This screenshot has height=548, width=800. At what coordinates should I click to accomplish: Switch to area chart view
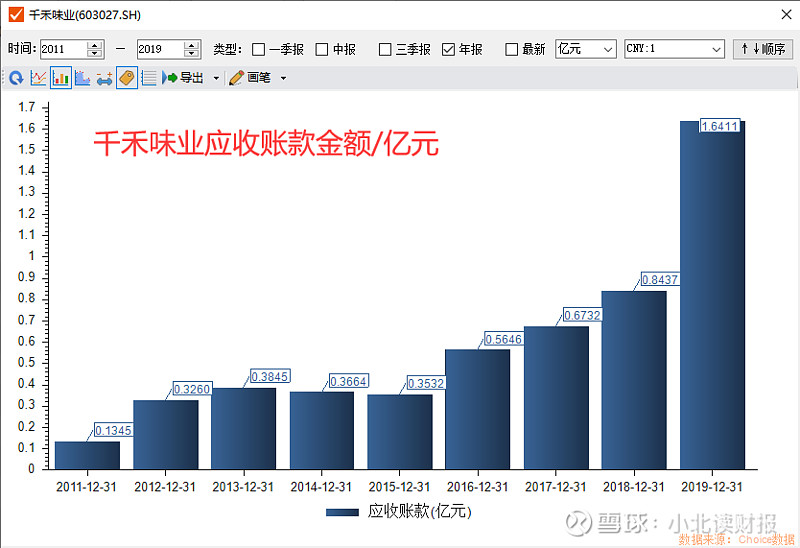pyautogui.click(x=82, y=78)
